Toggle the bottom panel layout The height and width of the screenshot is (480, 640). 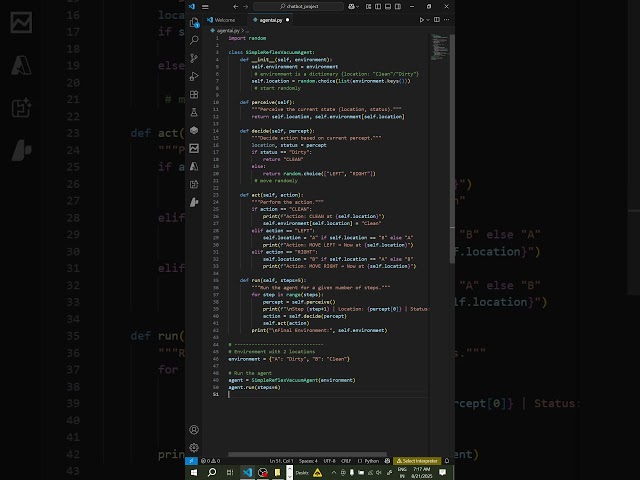tap(388, 7)
